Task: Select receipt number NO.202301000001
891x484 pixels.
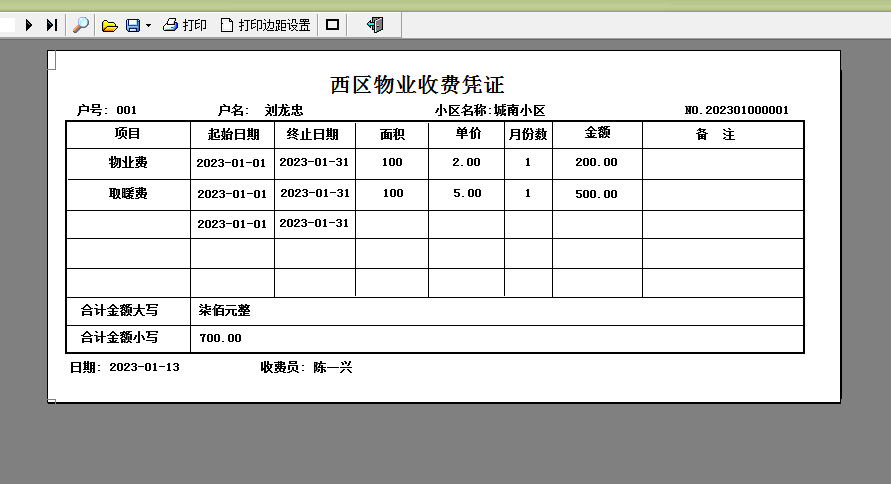Action: 736,110
